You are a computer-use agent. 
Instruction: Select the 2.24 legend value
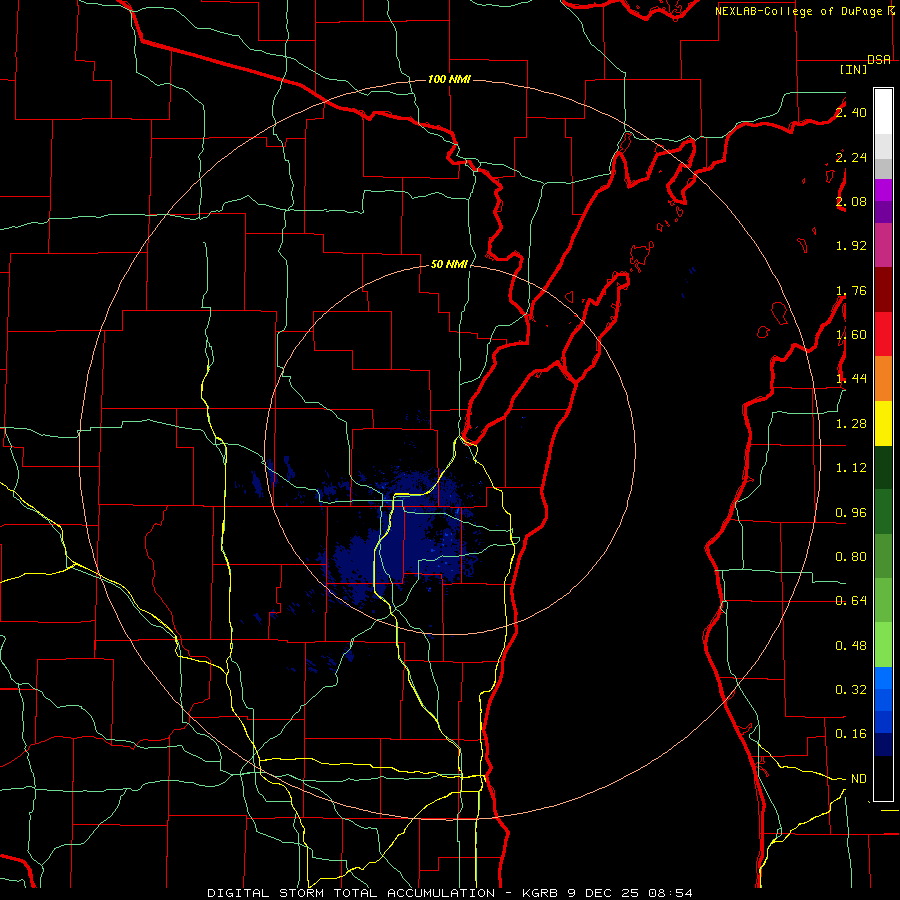tap(851, 157)
